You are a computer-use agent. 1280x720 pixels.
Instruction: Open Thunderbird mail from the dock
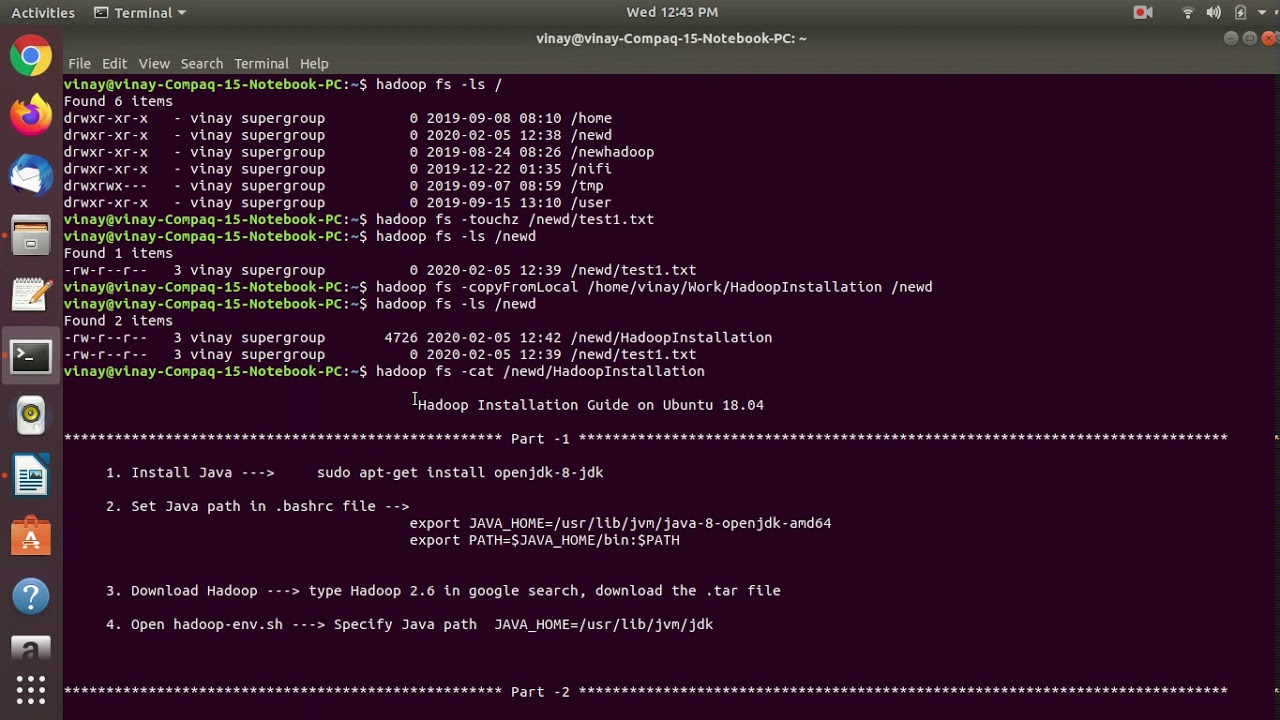click(31, 175)
